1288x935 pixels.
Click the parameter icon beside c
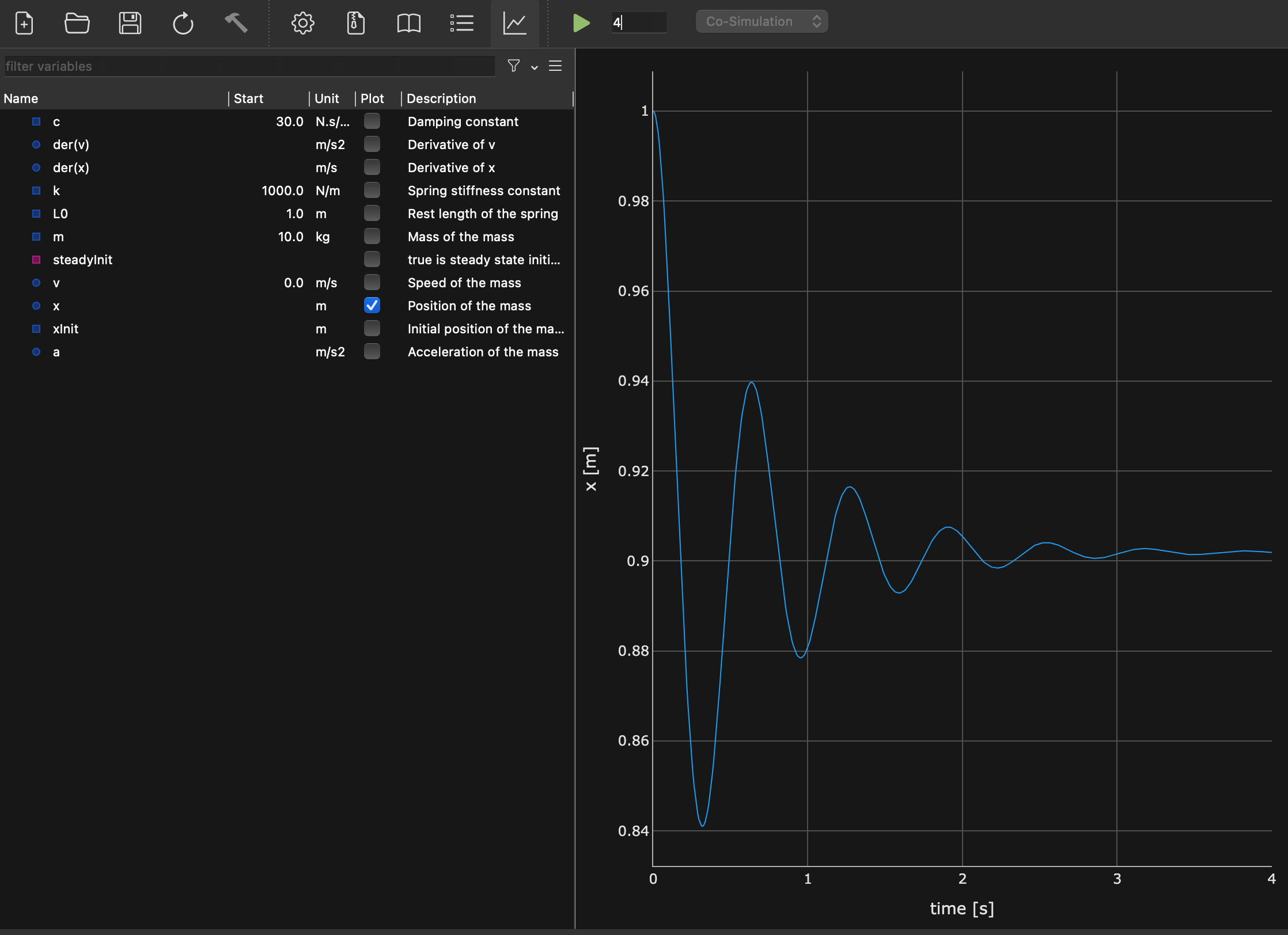coord(36,121)
